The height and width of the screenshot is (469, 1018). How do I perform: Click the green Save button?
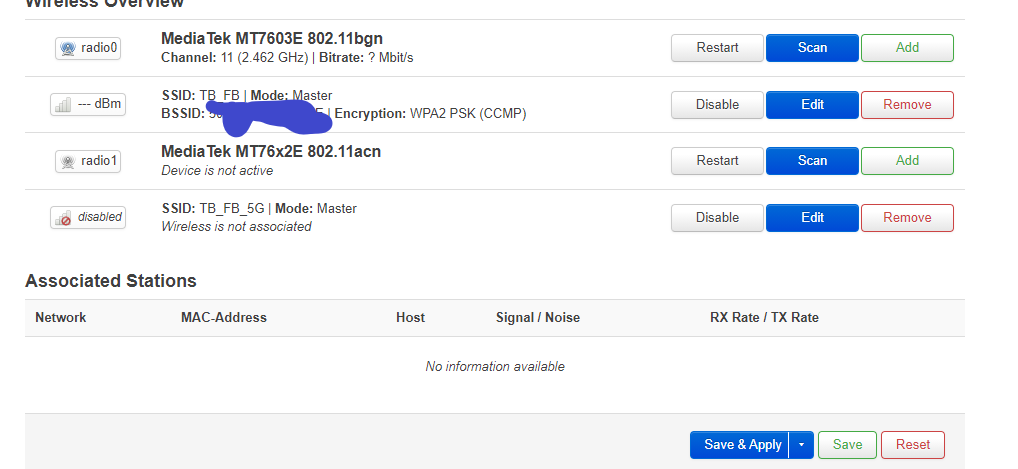pos(847,445)
